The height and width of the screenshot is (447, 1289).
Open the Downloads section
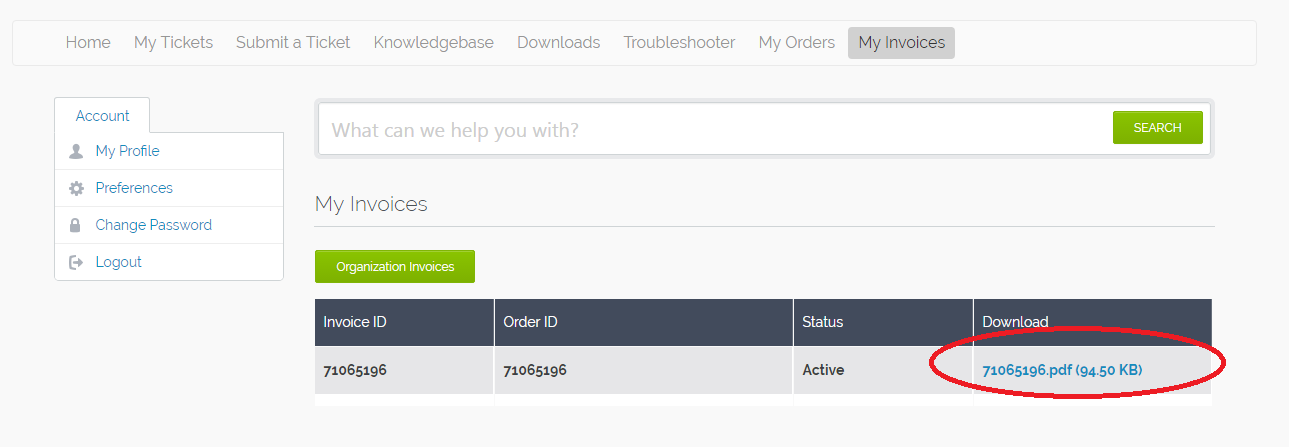coord(558,43)
